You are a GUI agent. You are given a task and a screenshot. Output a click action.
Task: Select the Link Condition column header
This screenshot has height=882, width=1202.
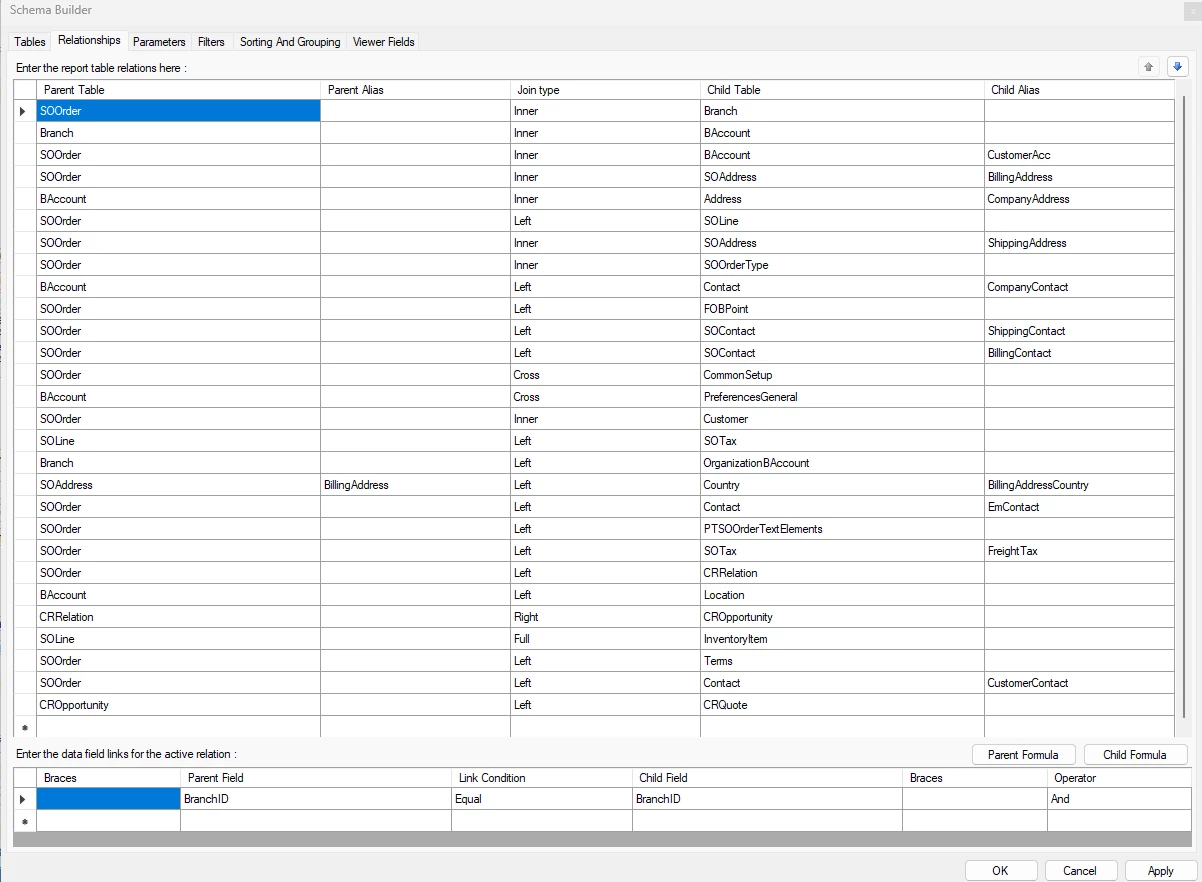coord(541,778)
